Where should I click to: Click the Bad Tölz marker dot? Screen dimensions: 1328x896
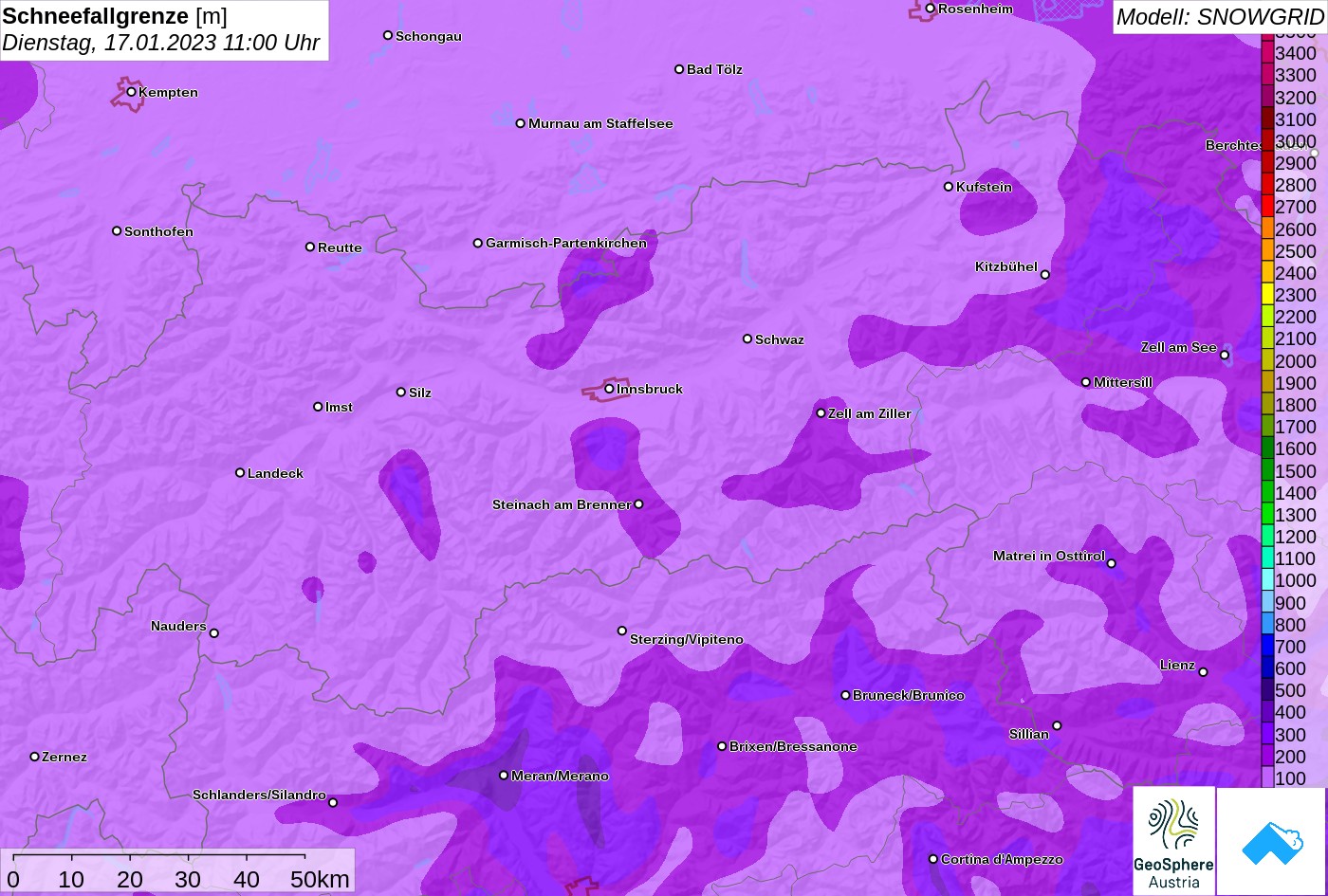tap(679, 69)
